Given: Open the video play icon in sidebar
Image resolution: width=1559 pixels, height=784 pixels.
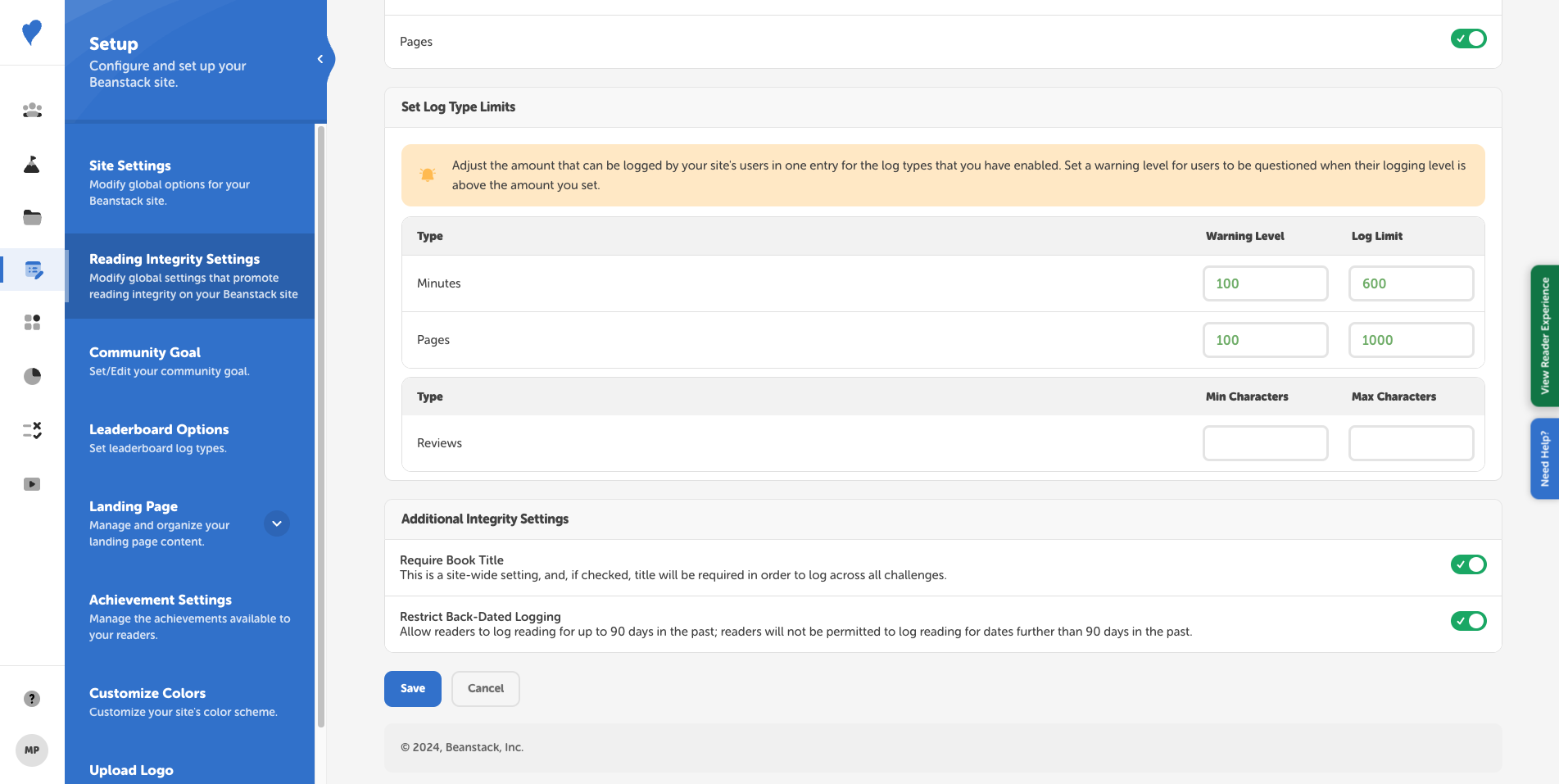Looking at the screenshot, I should 32,484.
